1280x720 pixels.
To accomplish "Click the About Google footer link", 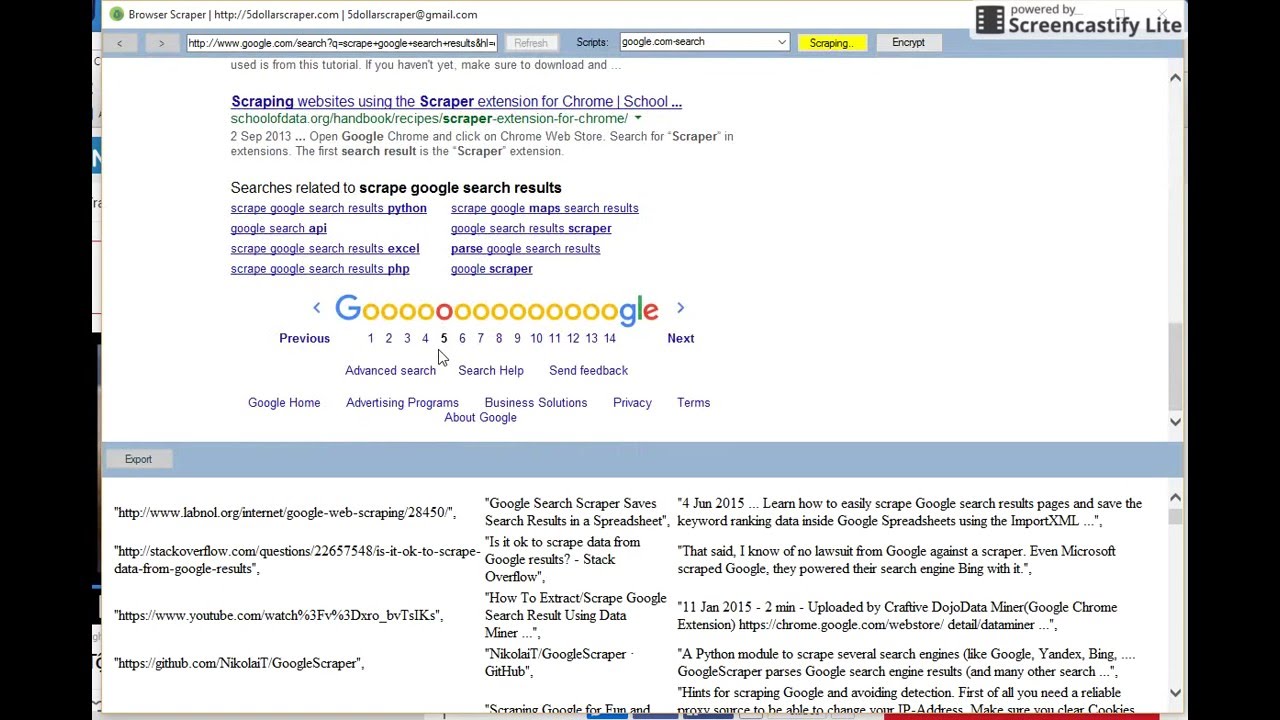I will 480,417.
